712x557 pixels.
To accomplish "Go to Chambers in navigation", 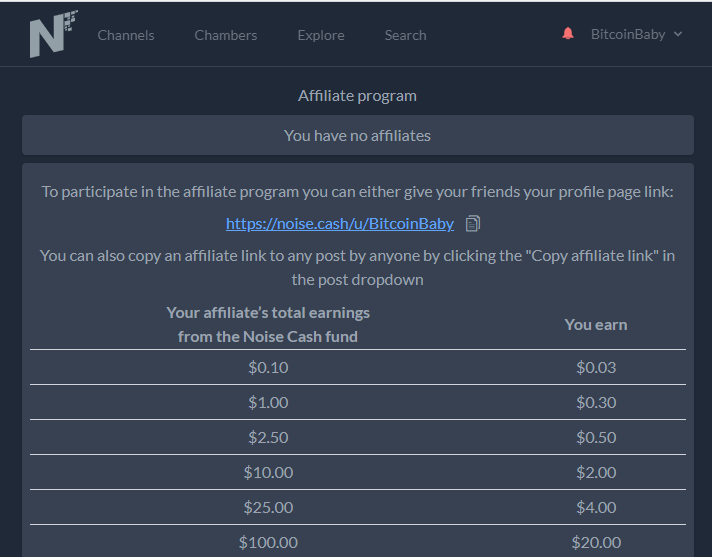I will (x=226, y=35).
